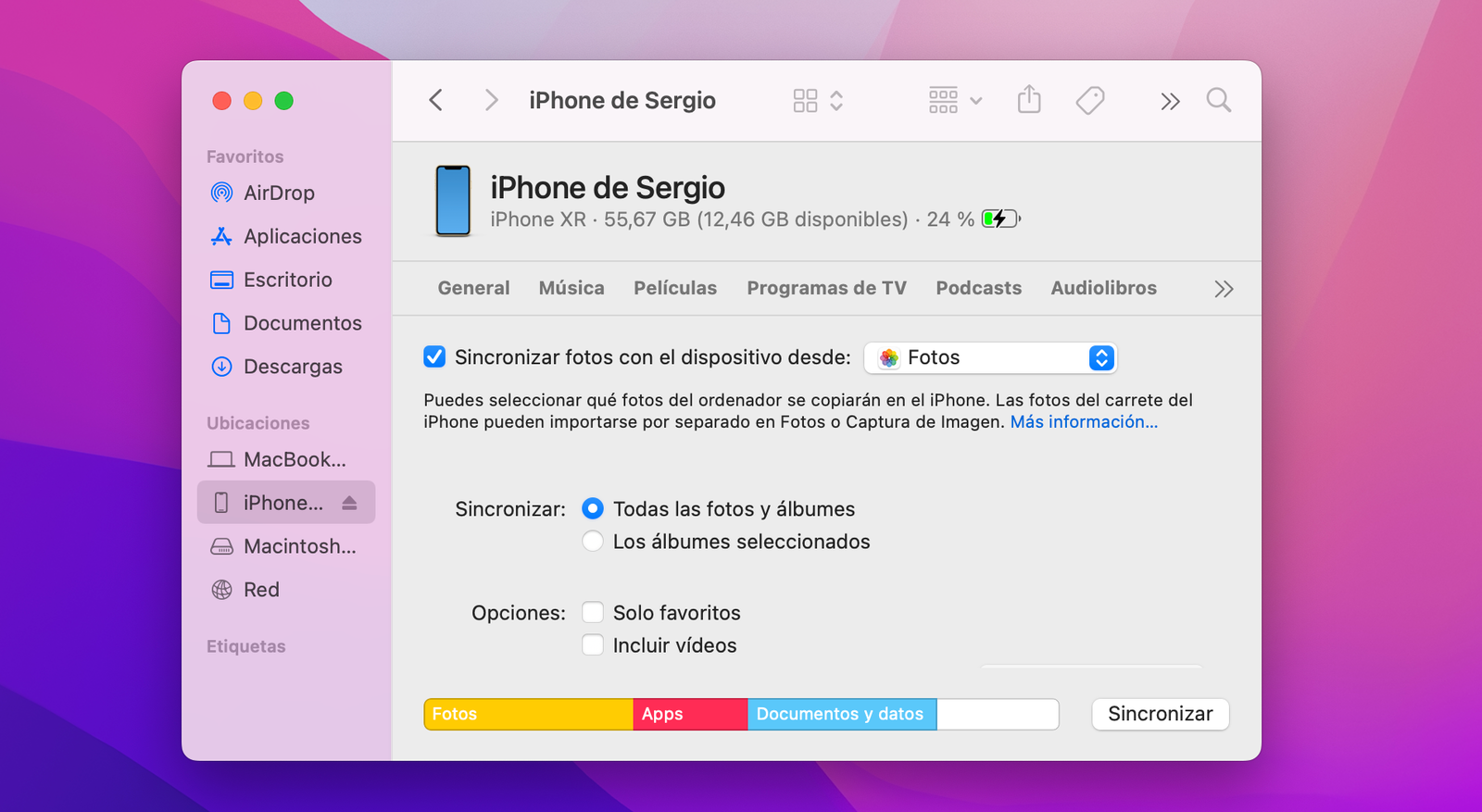Open the Música tab

point(571,288)
